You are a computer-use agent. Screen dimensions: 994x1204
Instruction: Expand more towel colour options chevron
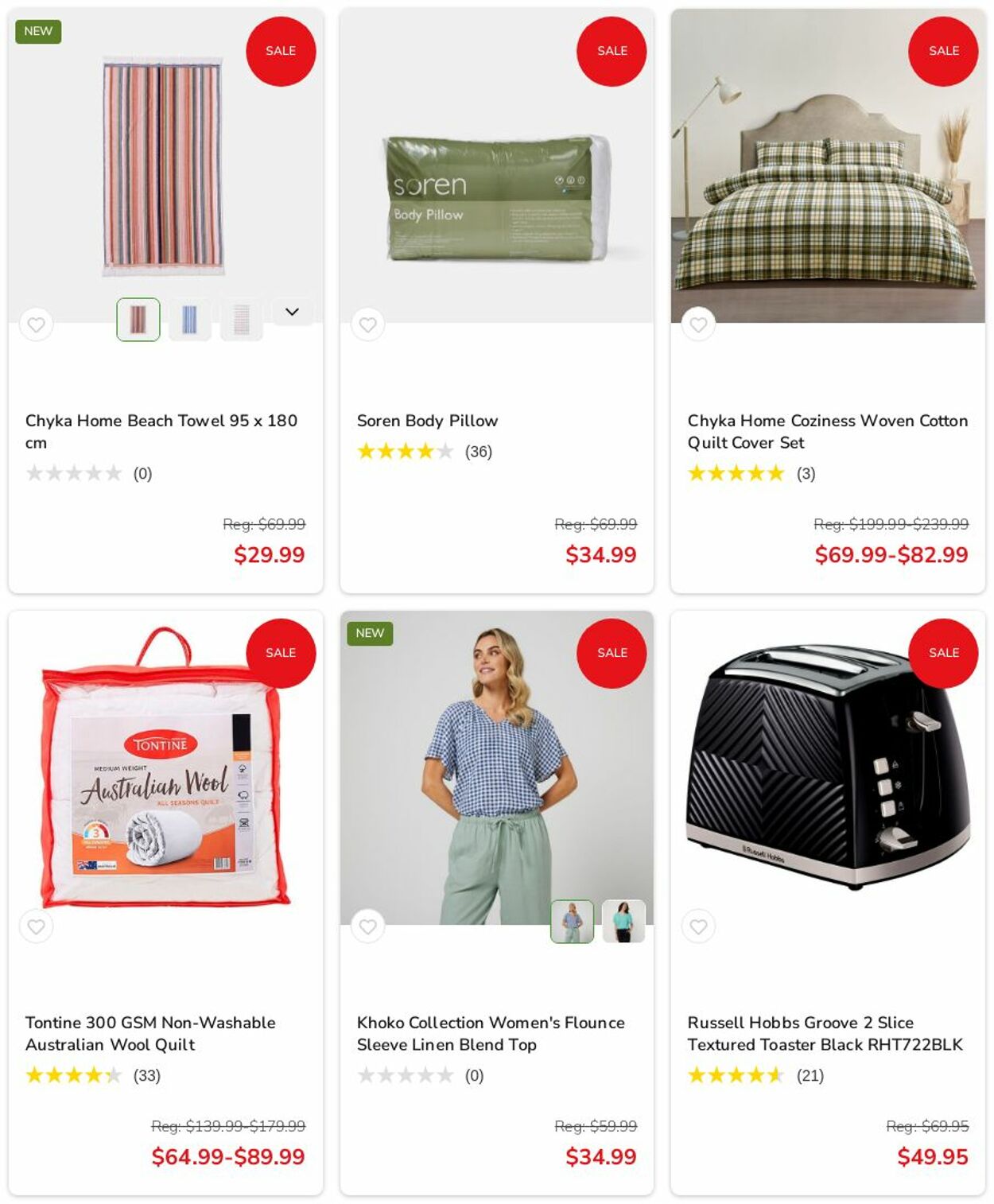(x=292, y=312)
